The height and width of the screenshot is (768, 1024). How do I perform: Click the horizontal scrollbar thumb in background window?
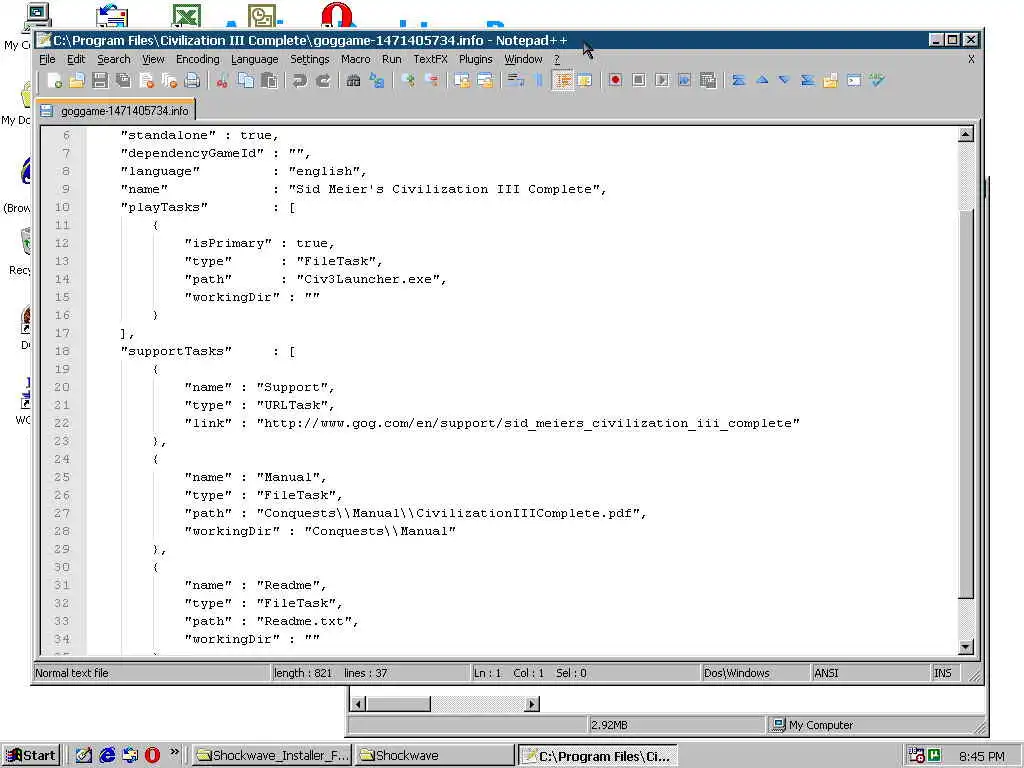398,704
